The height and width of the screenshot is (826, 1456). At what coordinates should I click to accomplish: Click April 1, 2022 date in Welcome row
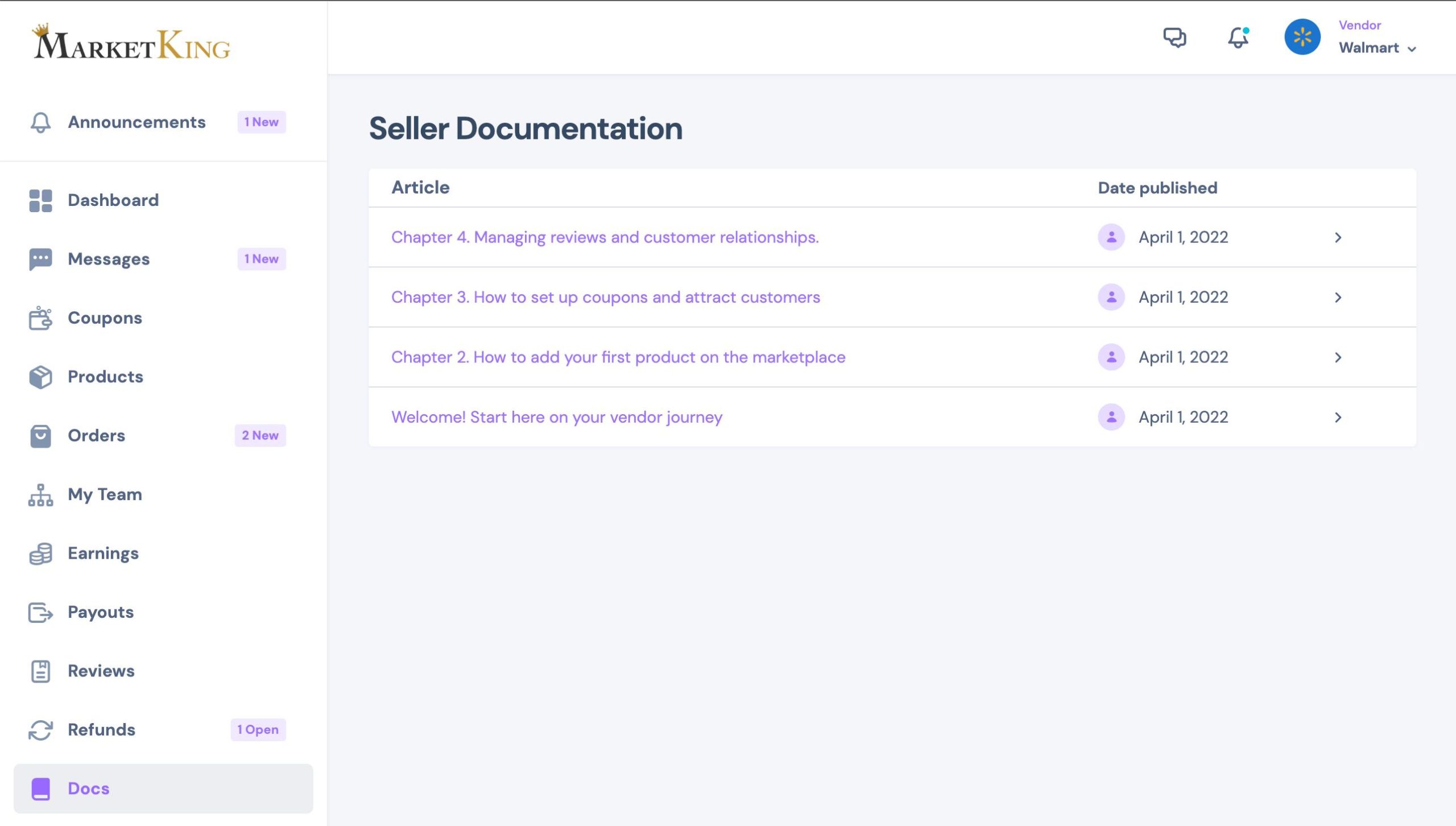[1183, 418]
